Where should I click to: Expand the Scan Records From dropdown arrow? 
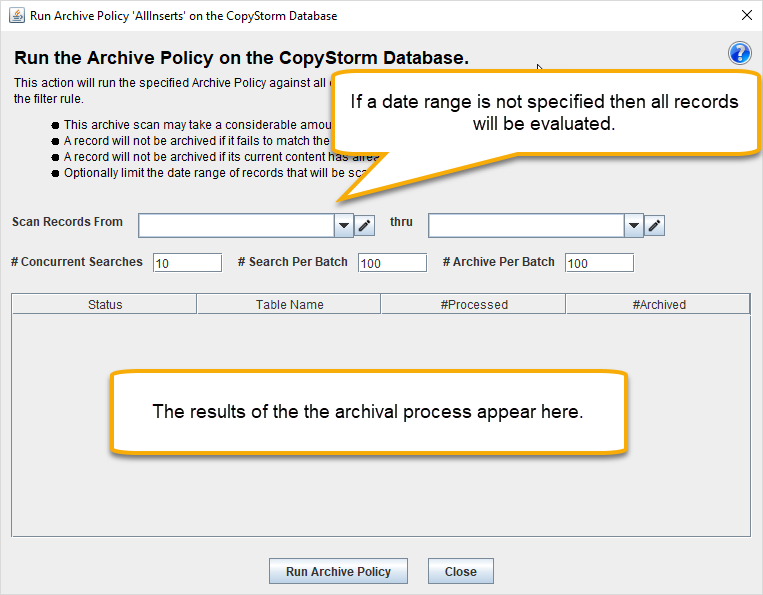coord(344,226)
